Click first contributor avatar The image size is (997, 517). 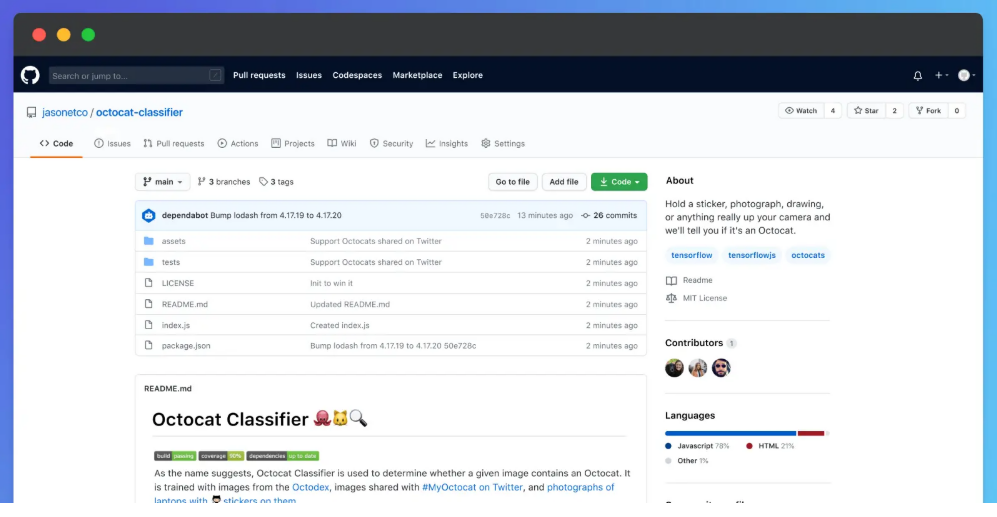click(674, 368)
